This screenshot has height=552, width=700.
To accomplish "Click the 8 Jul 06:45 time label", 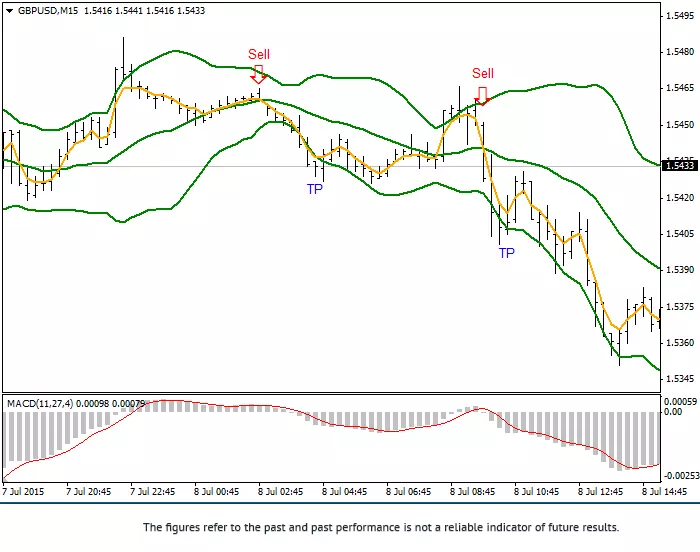I will pyautogui.click(x=408, y=492).
